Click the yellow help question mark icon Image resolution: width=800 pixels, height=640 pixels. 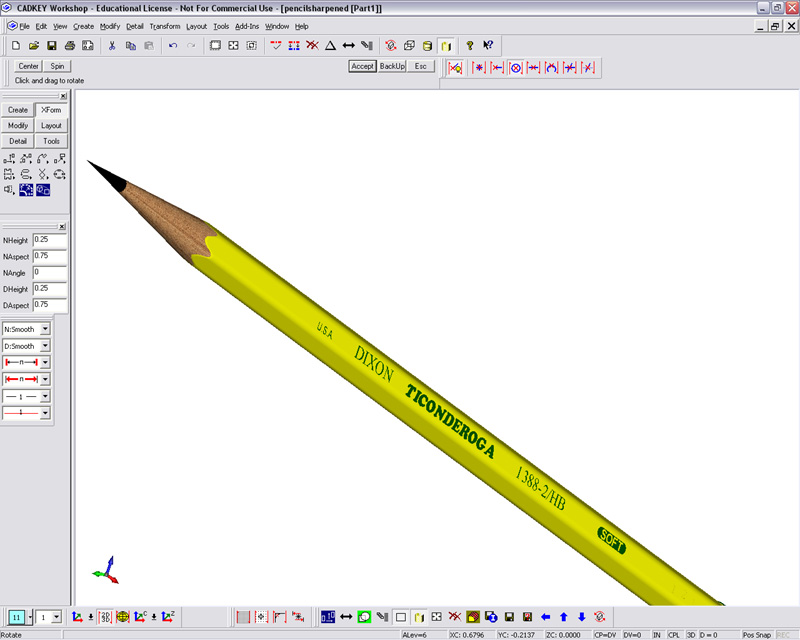coord(469,45)
